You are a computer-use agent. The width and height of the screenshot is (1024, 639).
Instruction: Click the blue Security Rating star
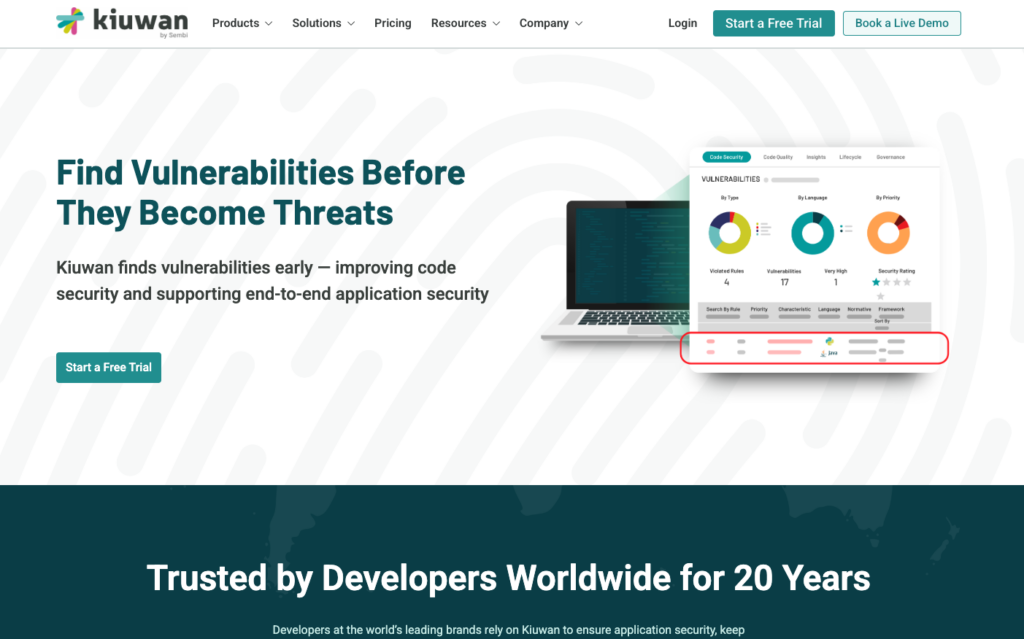click(x=876, y=282)
